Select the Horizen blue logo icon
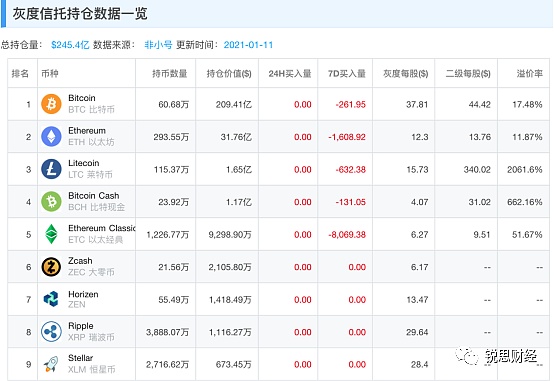 (51, 299)
